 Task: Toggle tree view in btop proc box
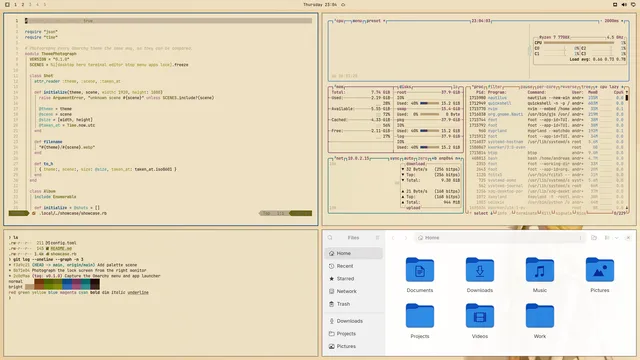coord(586,87)
